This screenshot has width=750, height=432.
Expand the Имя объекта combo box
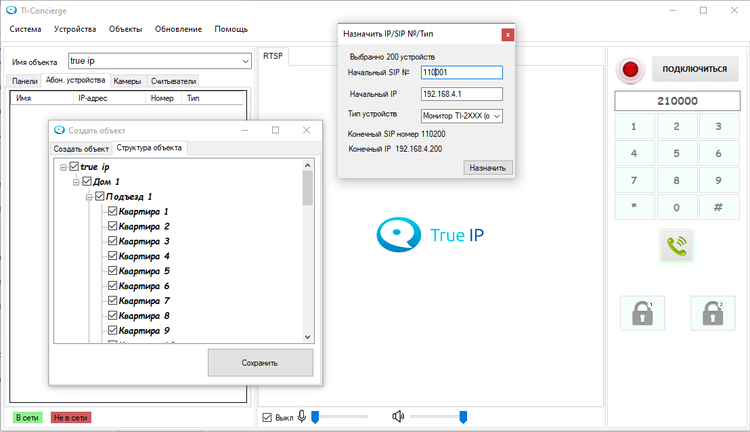(245, 61)
